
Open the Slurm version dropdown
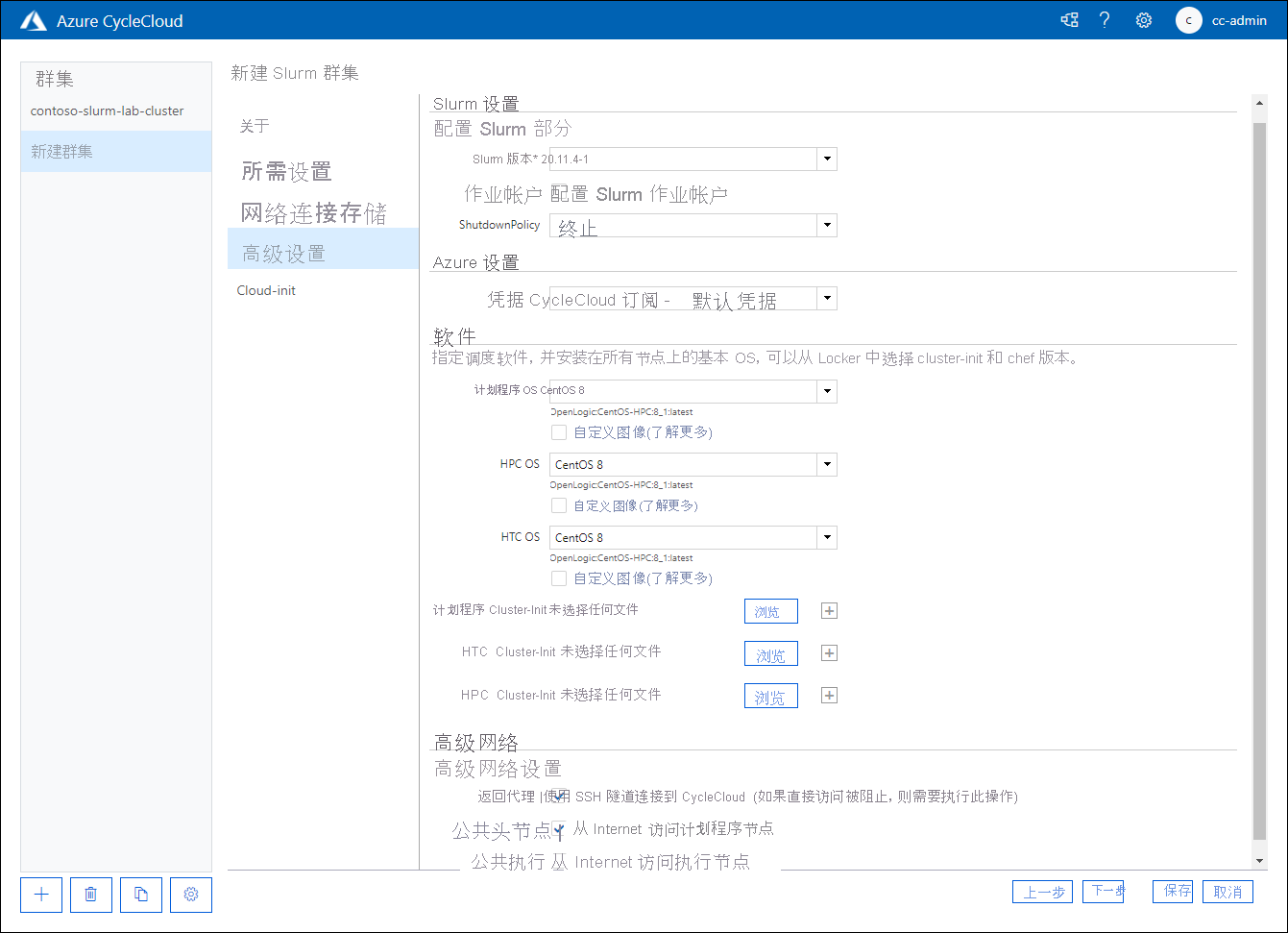693,159
